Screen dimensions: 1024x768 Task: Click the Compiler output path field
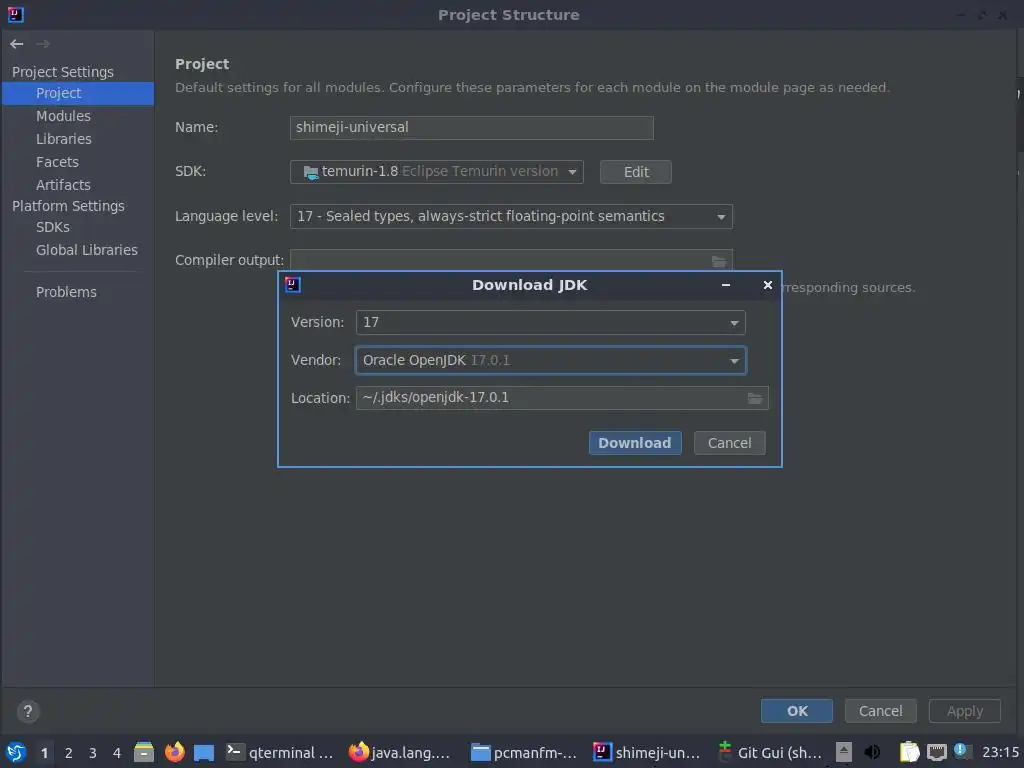pyautogui.click(x=498, y=260)
